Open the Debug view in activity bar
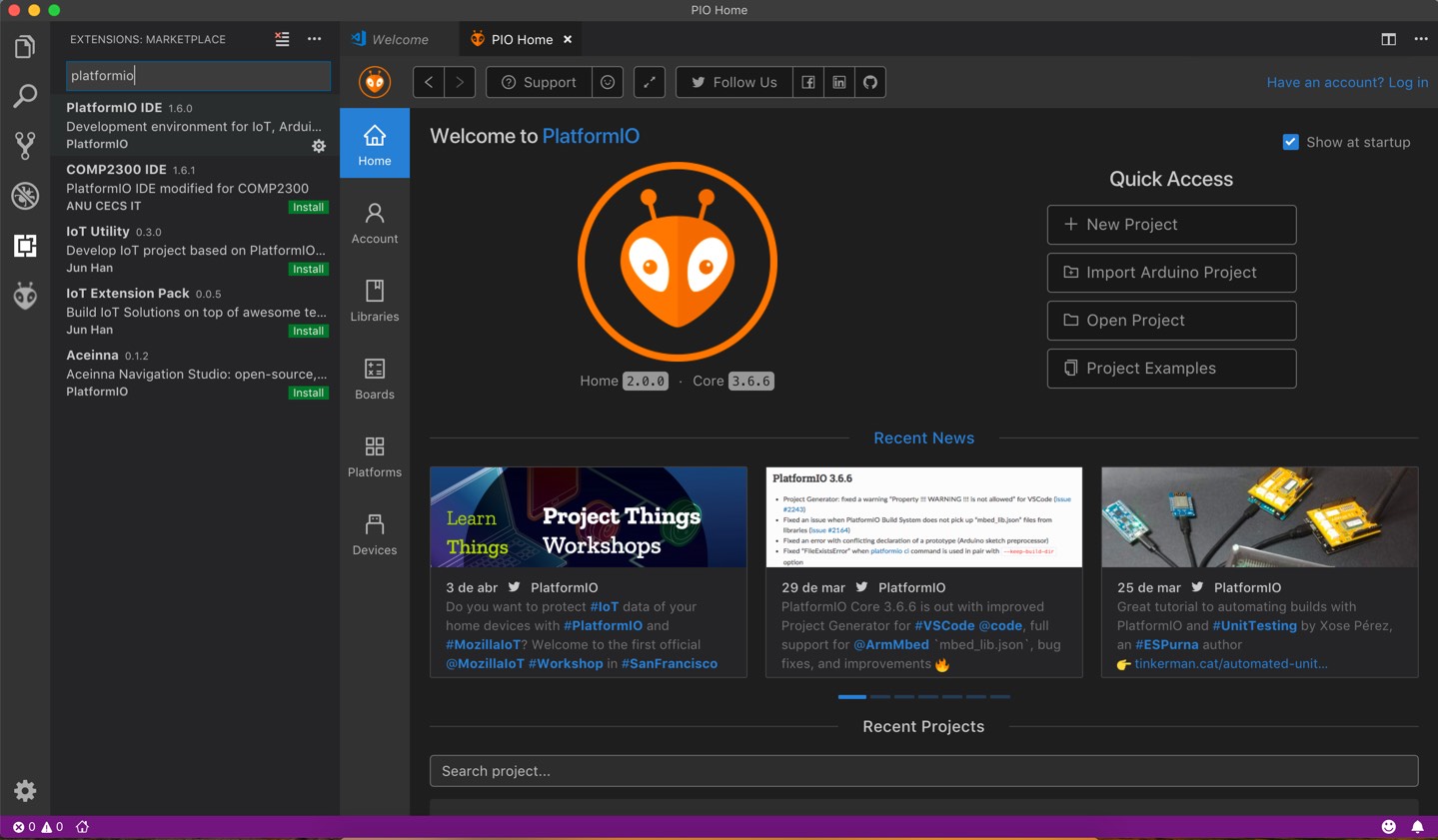Screen dimensions: 1438x840 tap(25, 196)
